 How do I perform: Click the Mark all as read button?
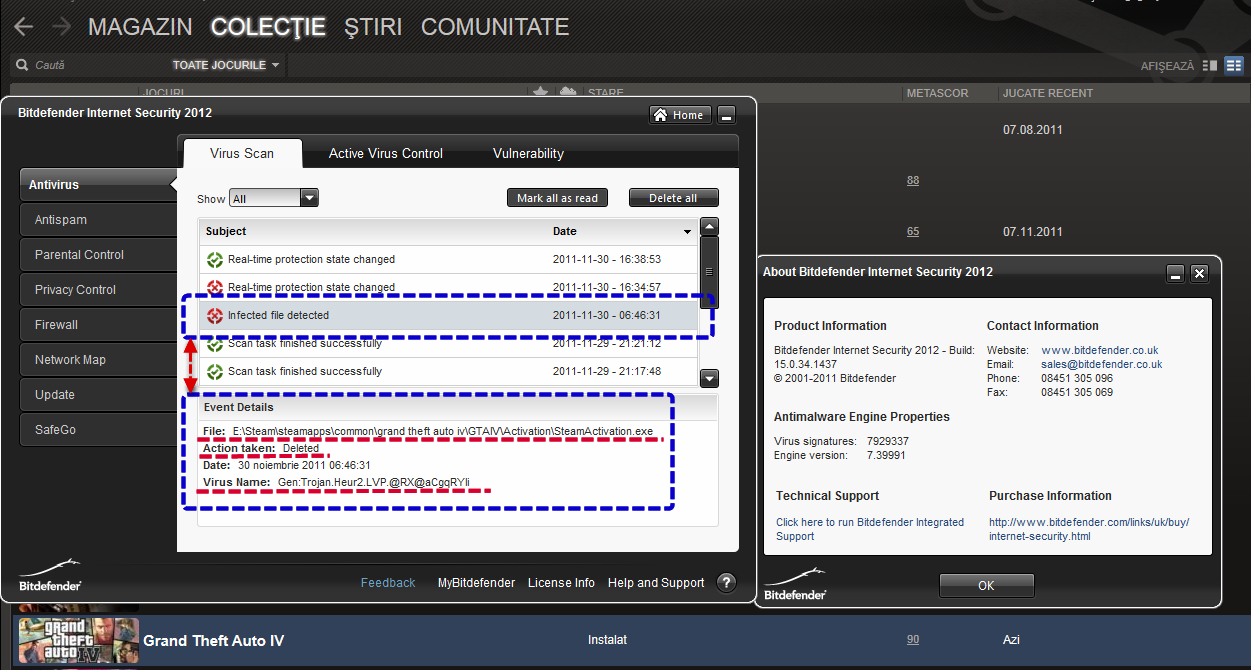557,198
